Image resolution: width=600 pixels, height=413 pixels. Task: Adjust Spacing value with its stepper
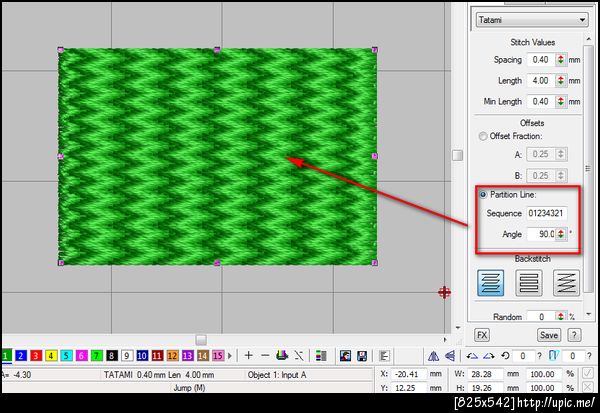tap(561, 60)
